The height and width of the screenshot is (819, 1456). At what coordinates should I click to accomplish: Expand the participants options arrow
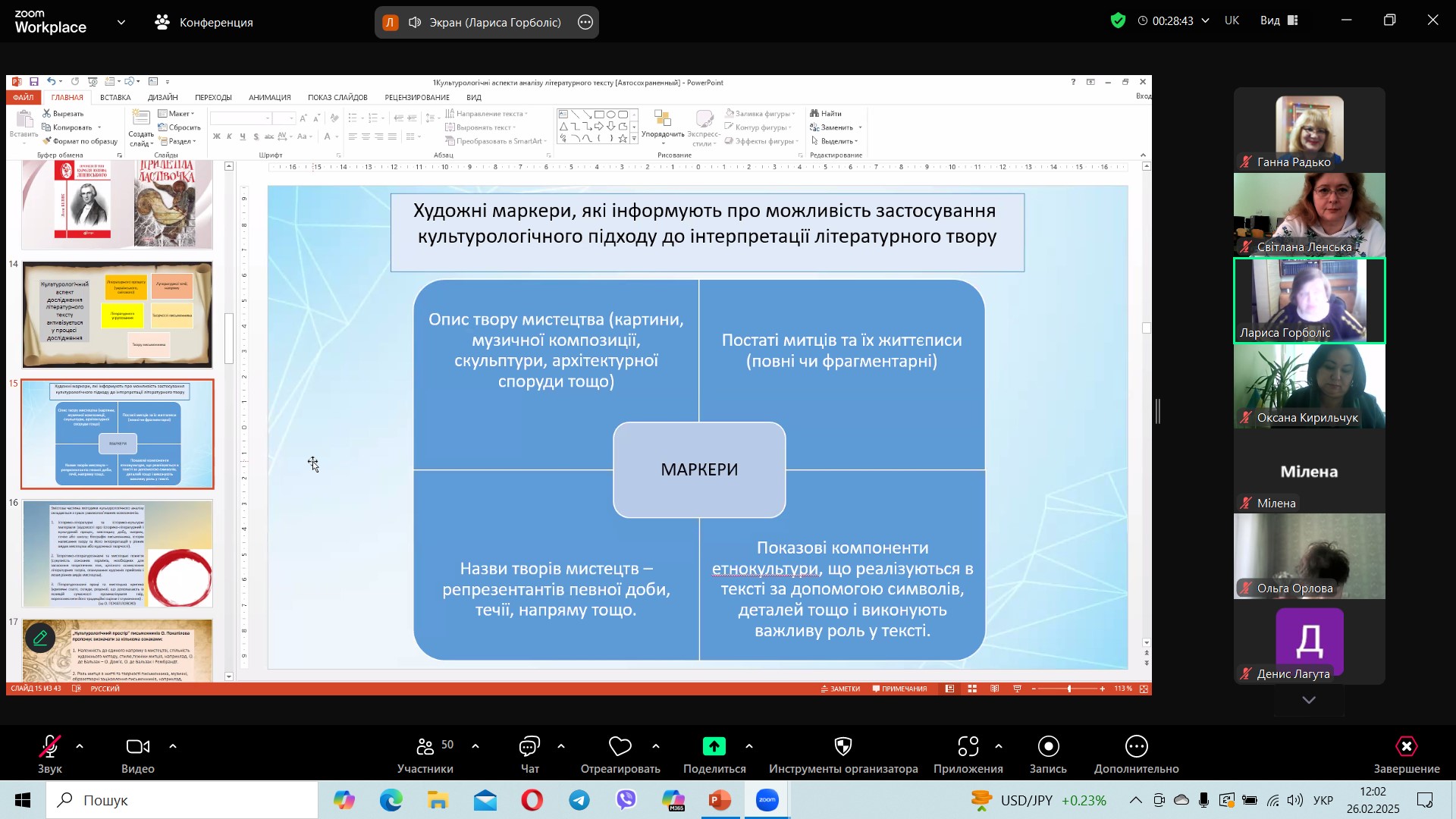(475, 747)
